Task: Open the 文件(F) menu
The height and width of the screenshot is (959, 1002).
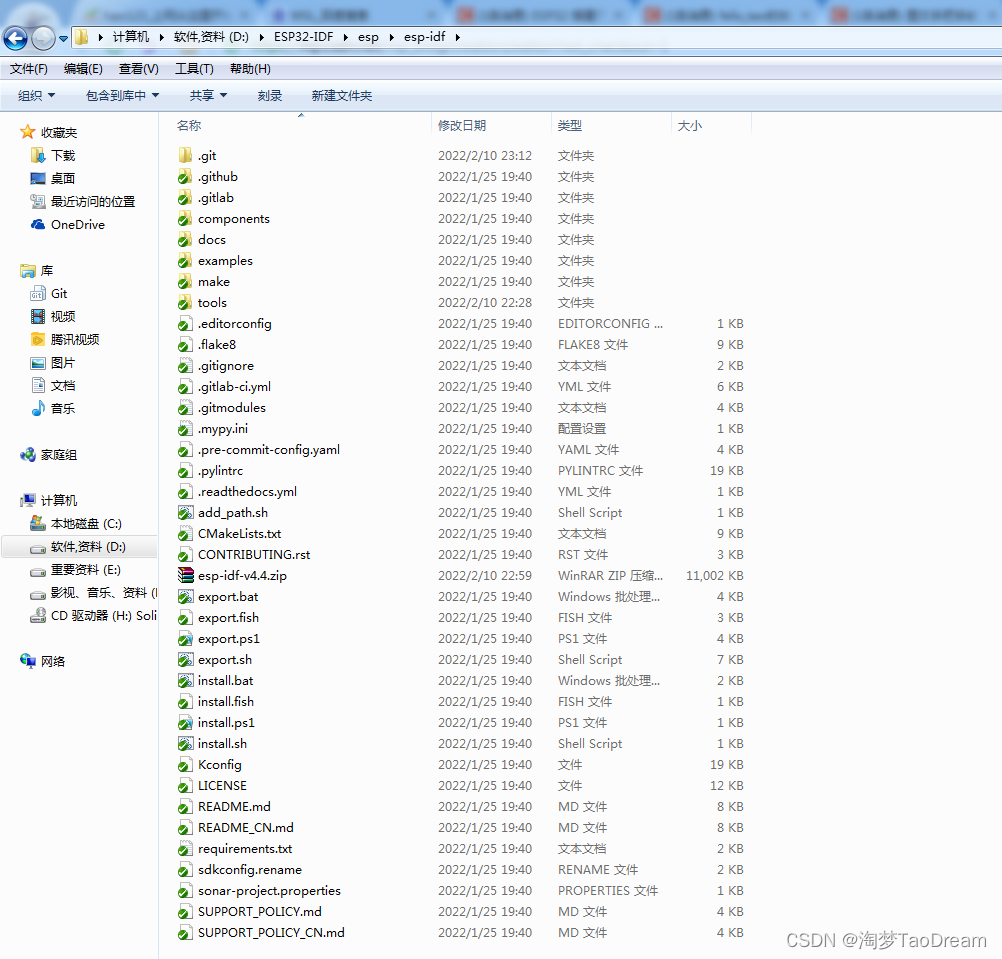Action: pyautogui.click(x=29, y=69)
